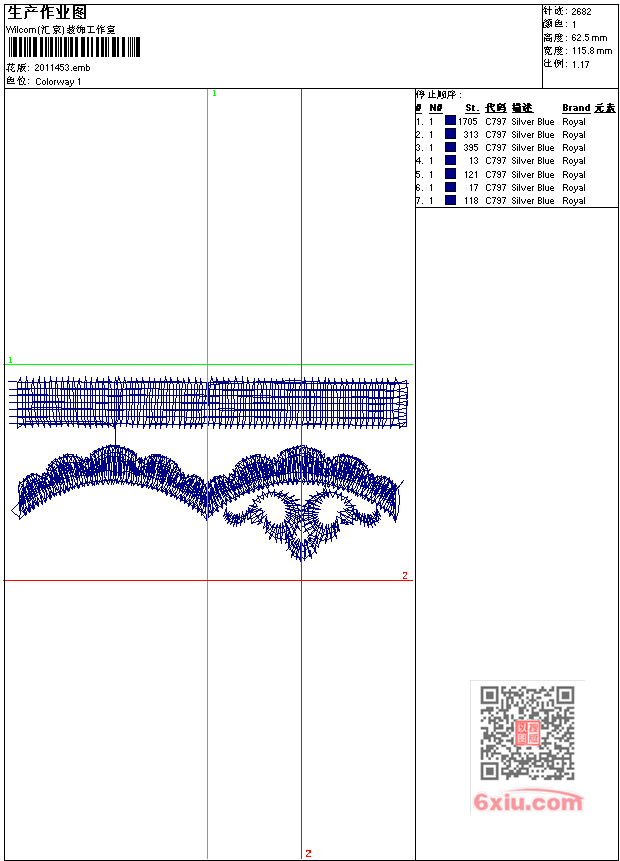Viewport: 620px width, 861px height.
Task: Click the width value 115.8 mm
Action: click(591, 51)
